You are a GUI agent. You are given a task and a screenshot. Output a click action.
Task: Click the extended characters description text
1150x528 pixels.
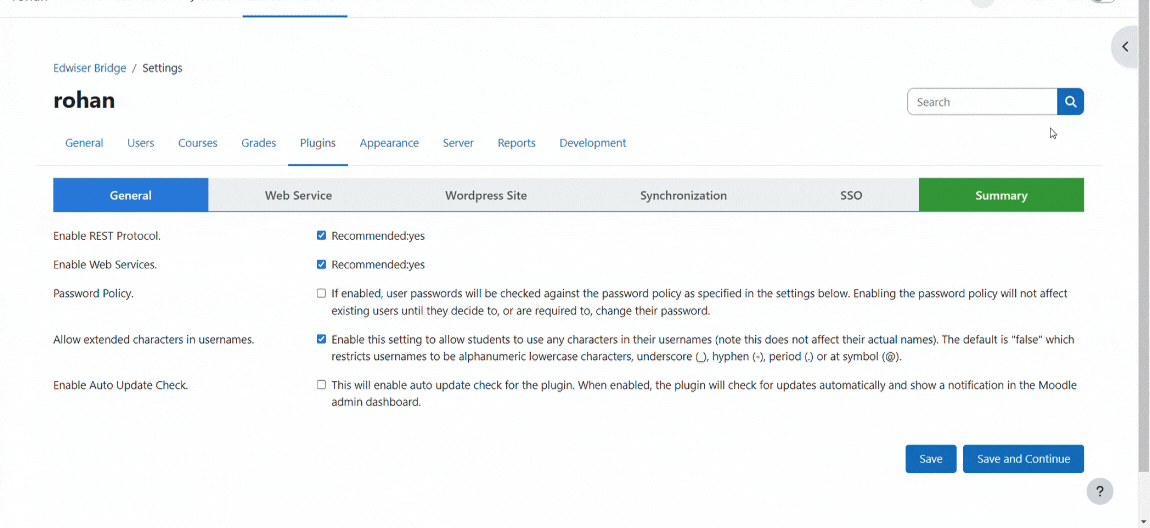tap(703, 348)
